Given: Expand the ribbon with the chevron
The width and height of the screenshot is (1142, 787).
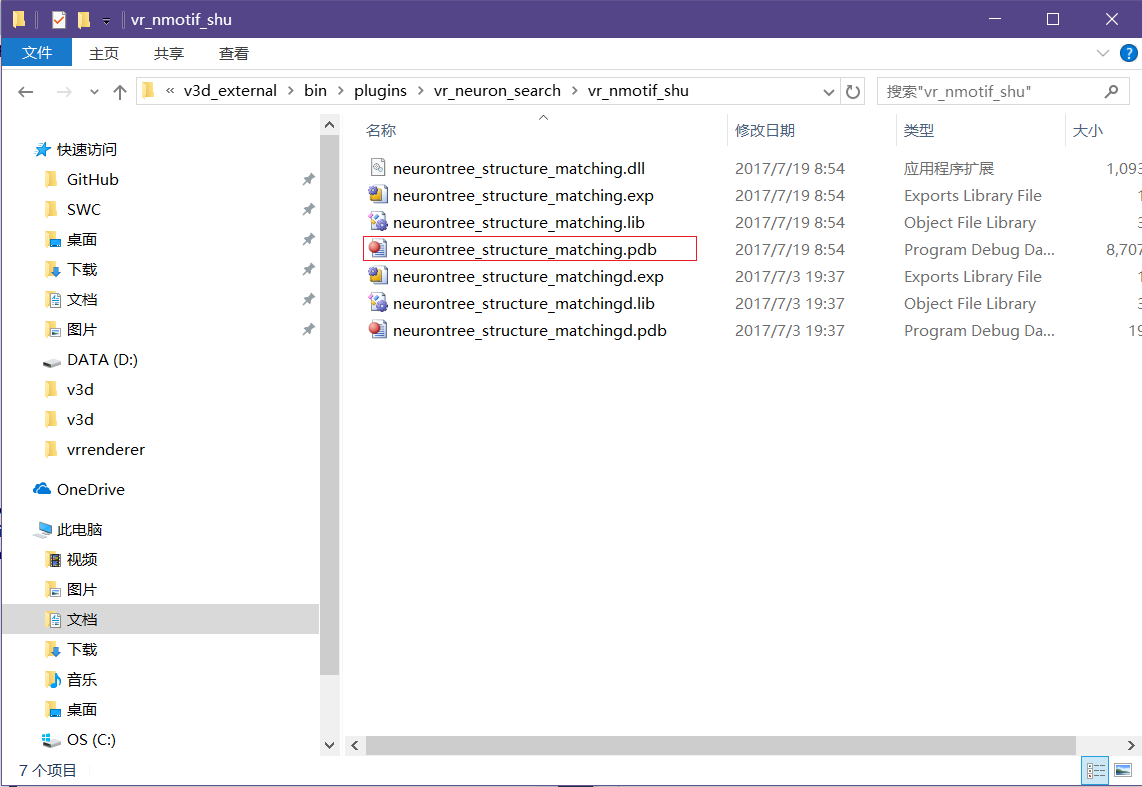Looking at the screenshot, I should [1103, 53].
